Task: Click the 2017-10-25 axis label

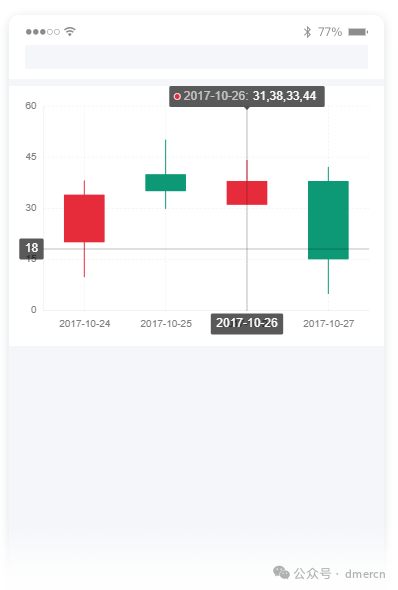Action: 166,324
